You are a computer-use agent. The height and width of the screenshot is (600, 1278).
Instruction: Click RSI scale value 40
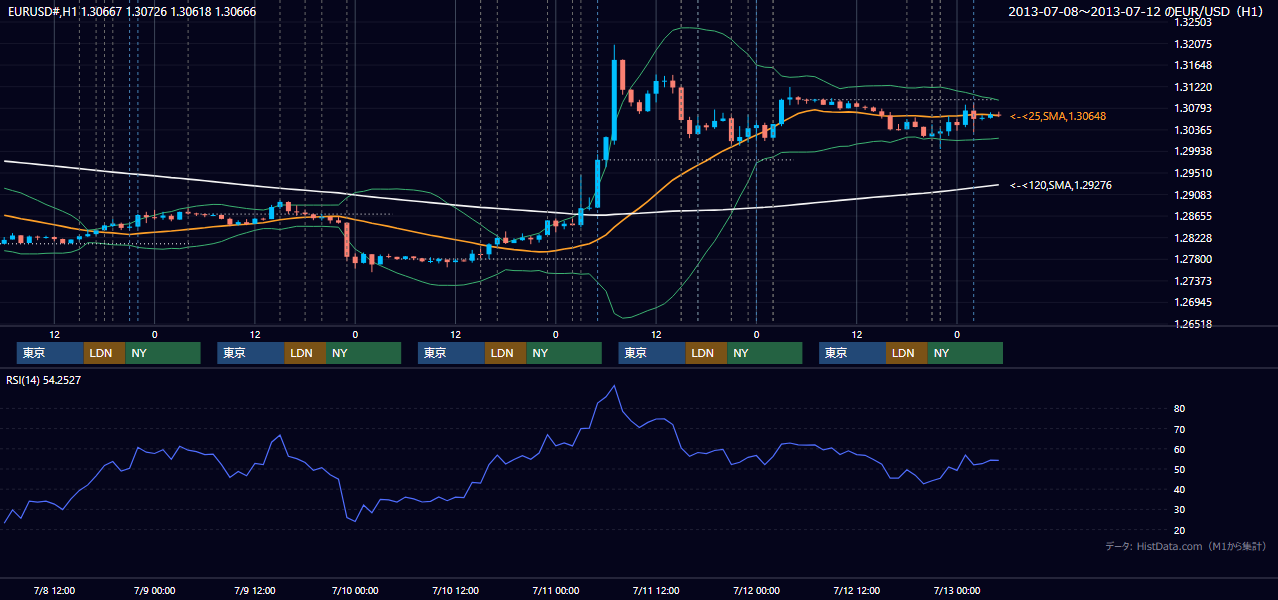(1180, 489)
